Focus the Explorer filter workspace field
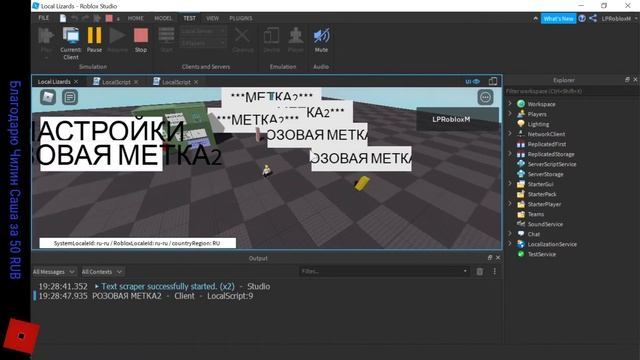Image resolution: width=640 pixels, height=360 pixels. 571,91
